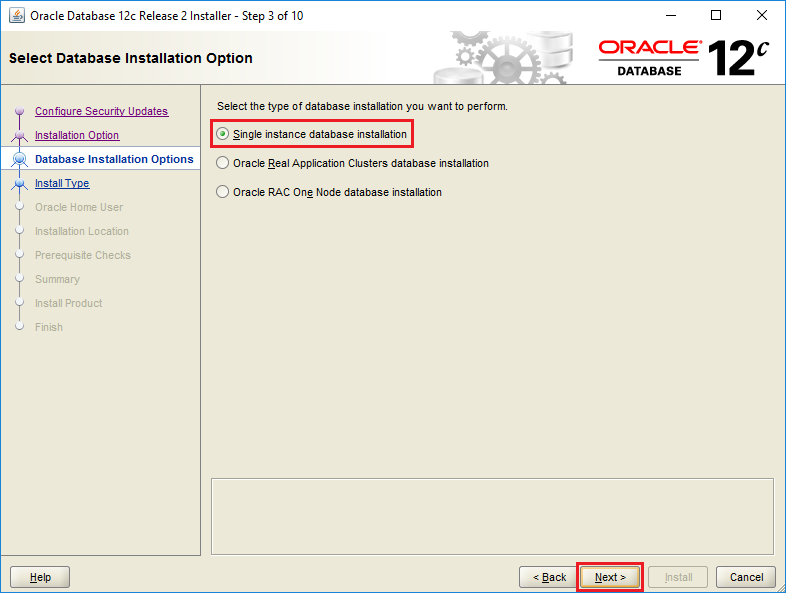Click the 'Select Database Installation Option' heading
This screenshot has height=593, width=786.
click(131, 58)
